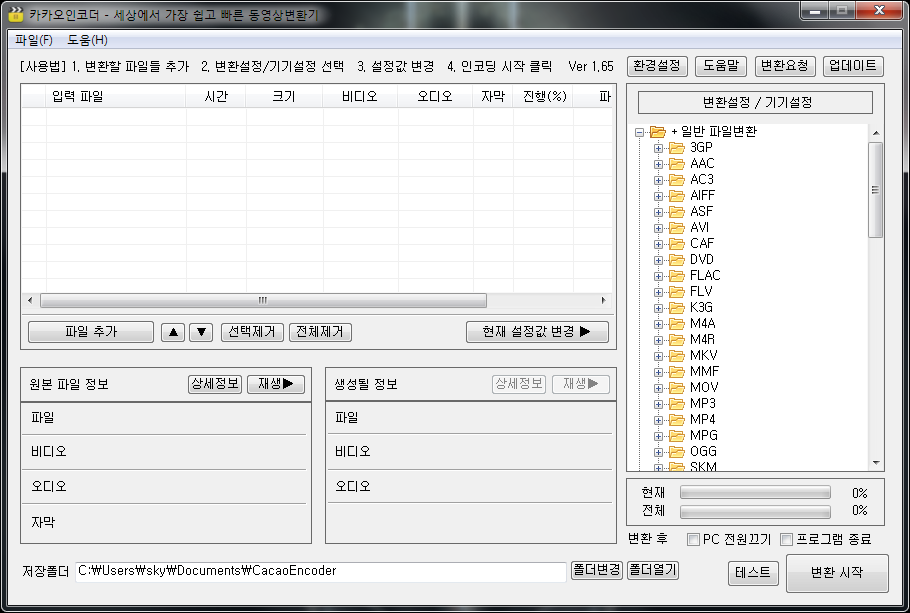Image resolution: width=910 pixels, height=613 pixels.
Task: Click the 비디오 column header
Action: 360,96
